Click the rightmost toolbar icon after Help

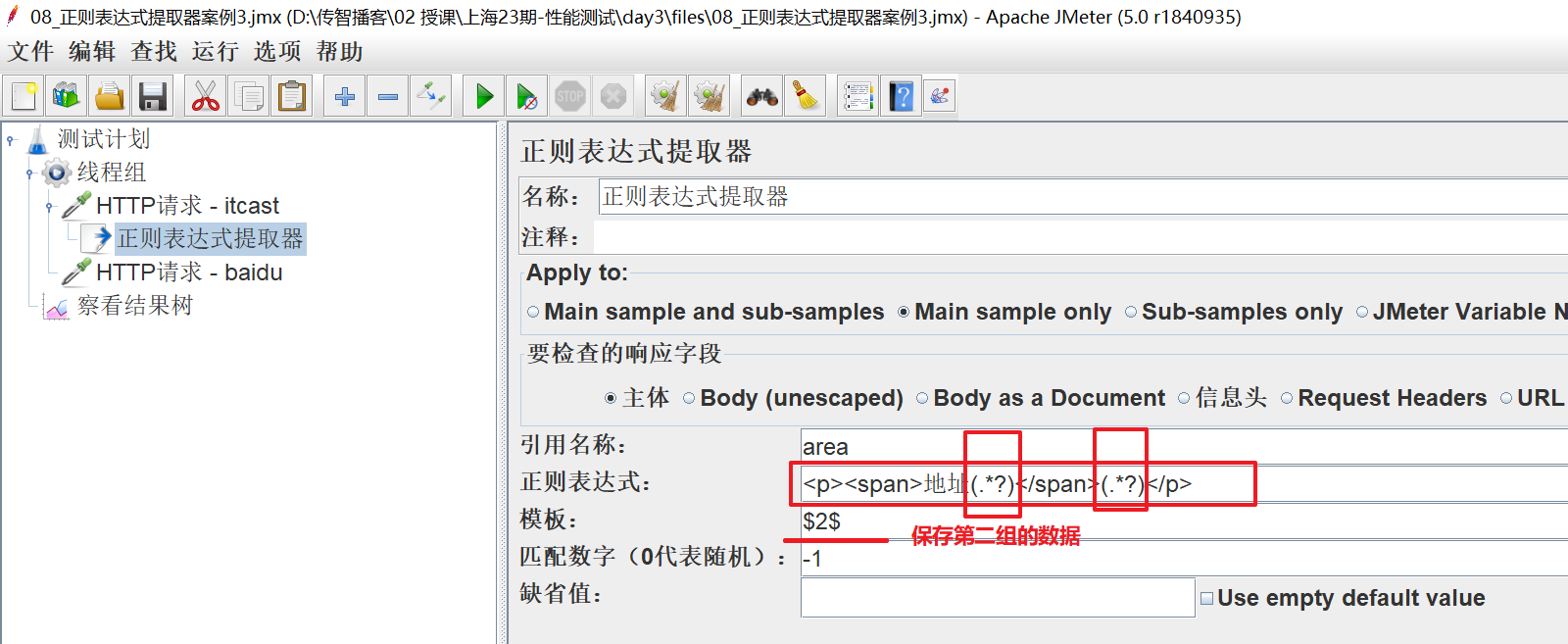(x=940, y=96)
